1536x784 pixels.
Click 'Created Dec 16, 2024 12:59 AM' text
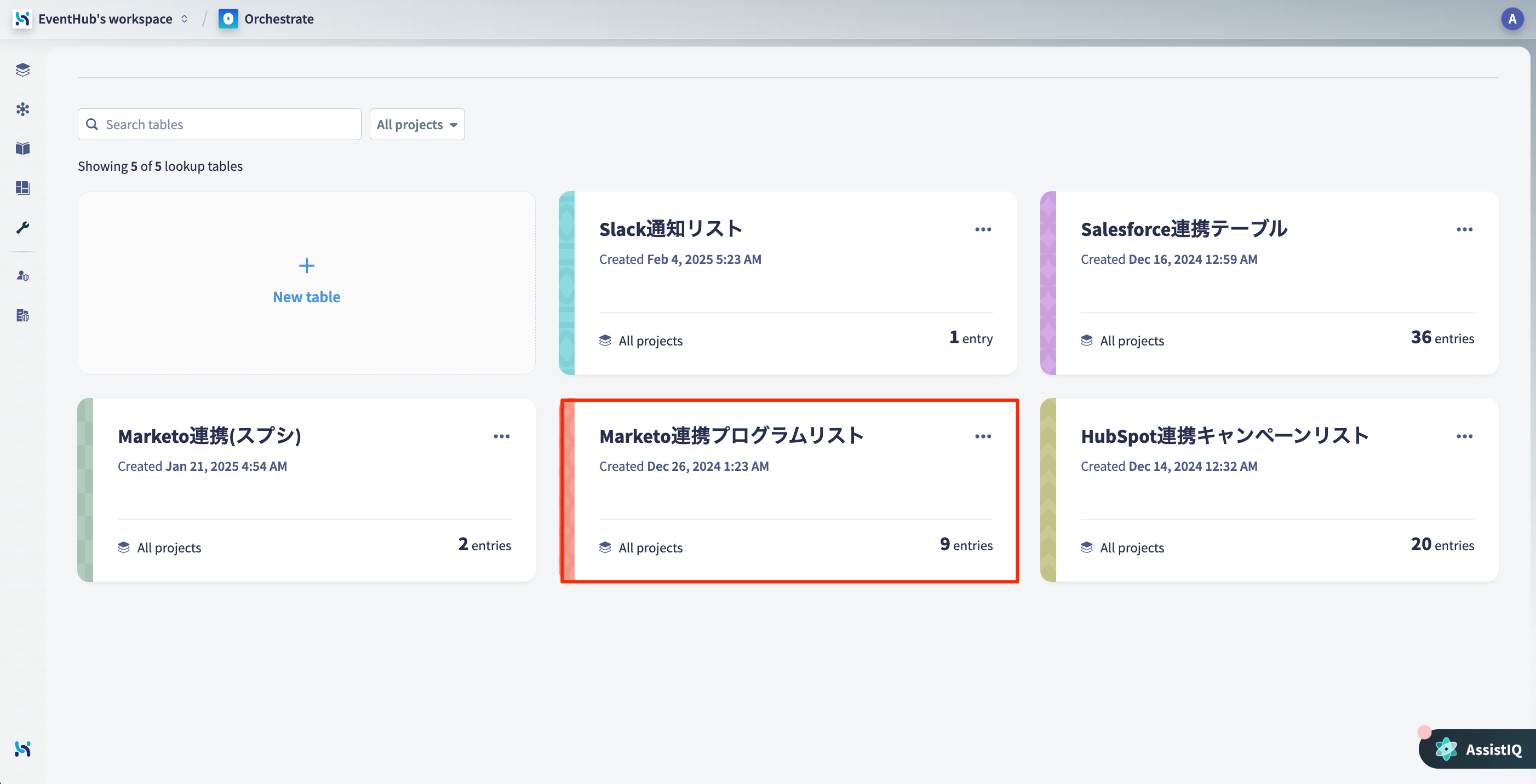1168,259
